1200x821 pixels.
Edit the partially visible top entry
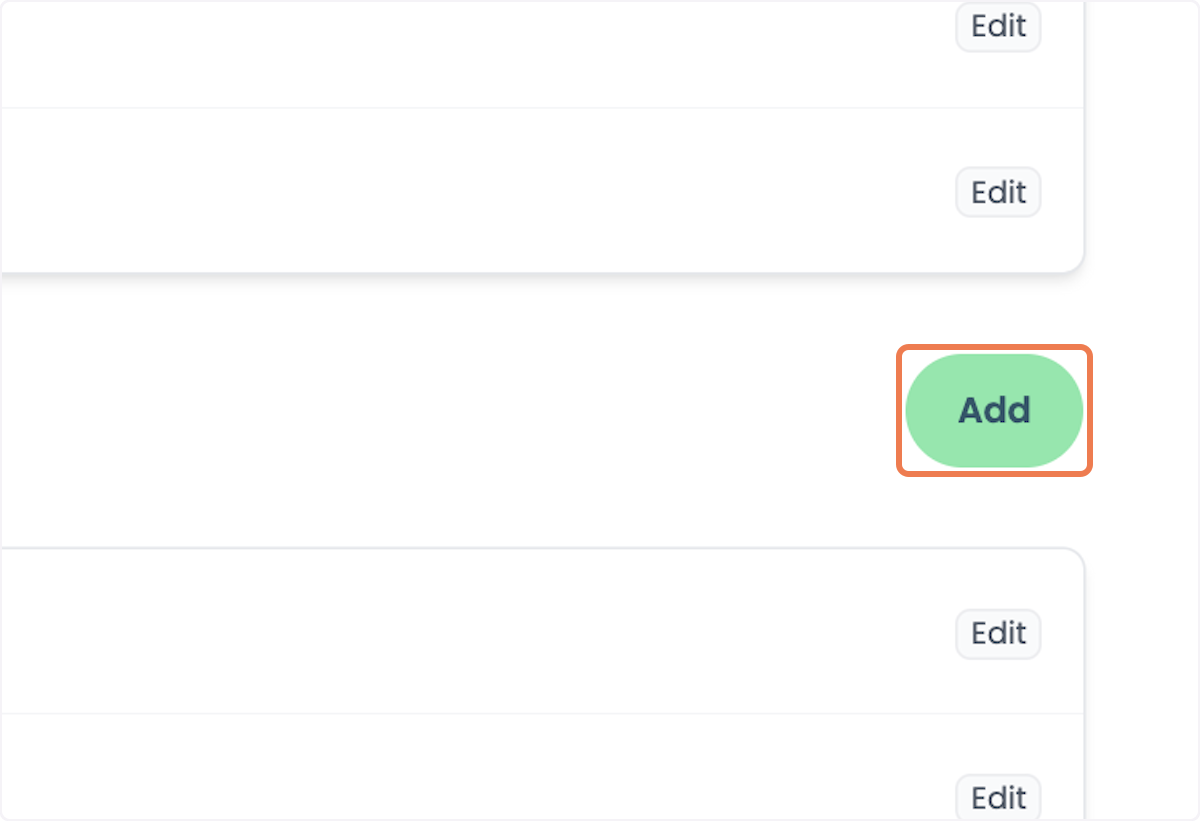pos(998,27)
